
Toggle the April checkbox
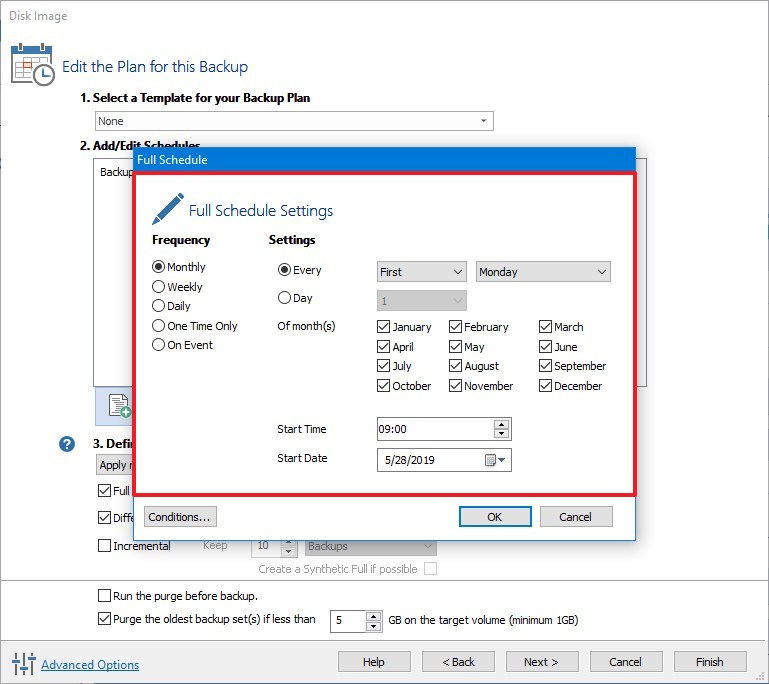pos(383,347)
